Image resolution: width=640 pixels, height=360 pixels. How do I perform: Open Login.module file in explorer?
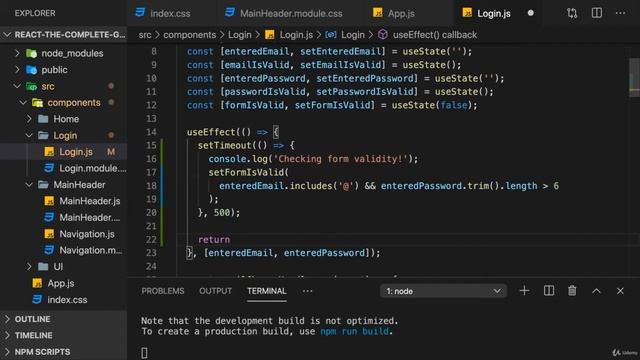(x=93, y=168)
